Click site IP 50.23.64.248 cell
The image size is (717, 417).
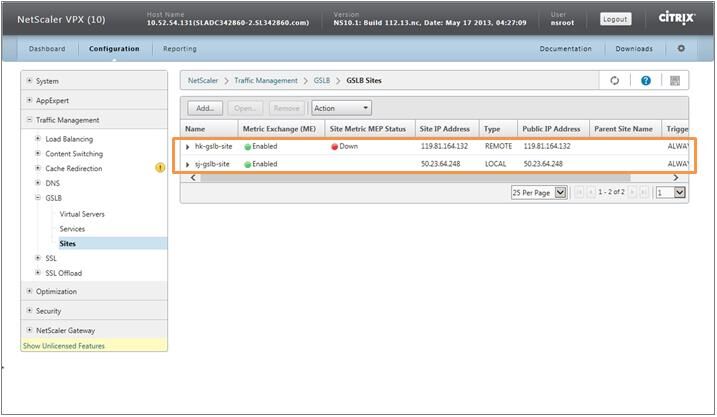click(441, 164)
